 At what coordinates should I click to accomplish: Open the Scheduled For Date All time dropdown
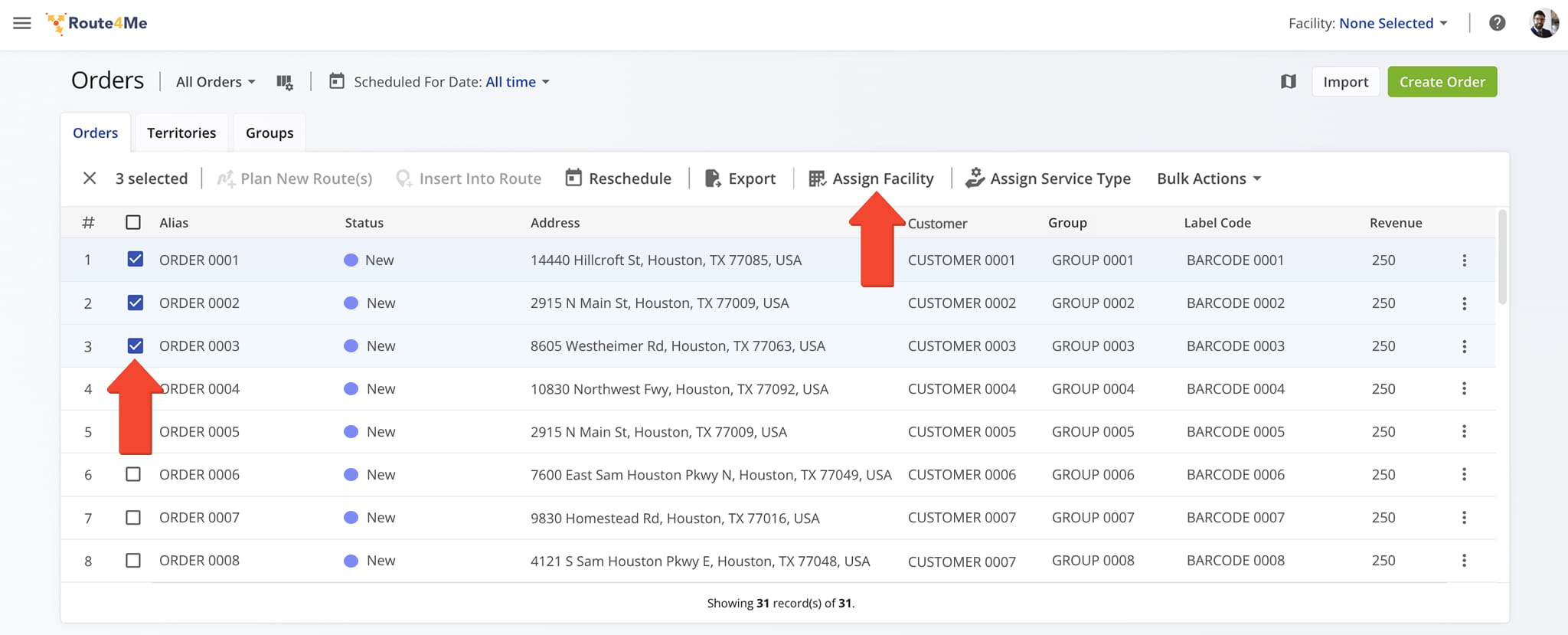518,82
